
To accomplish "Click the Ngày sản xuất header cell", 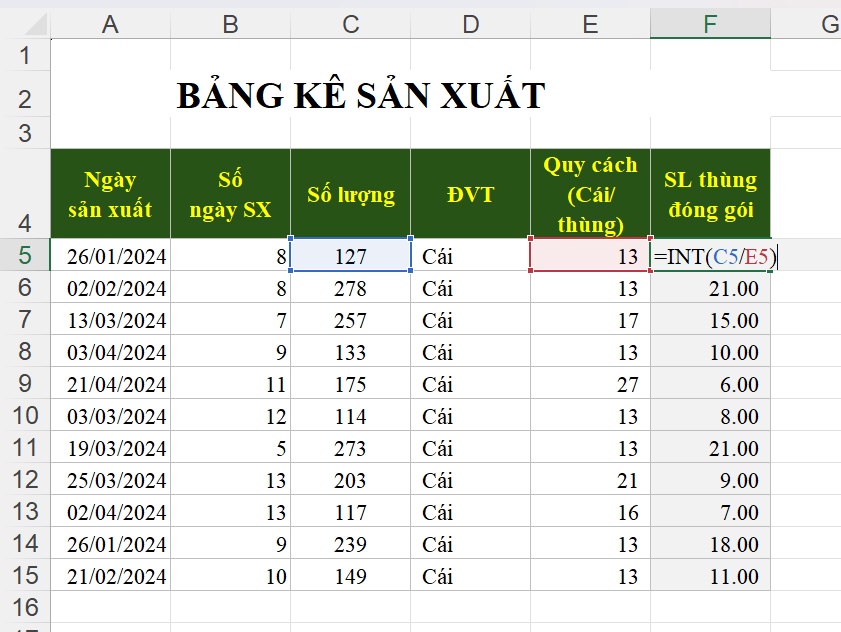I will 110,194.
